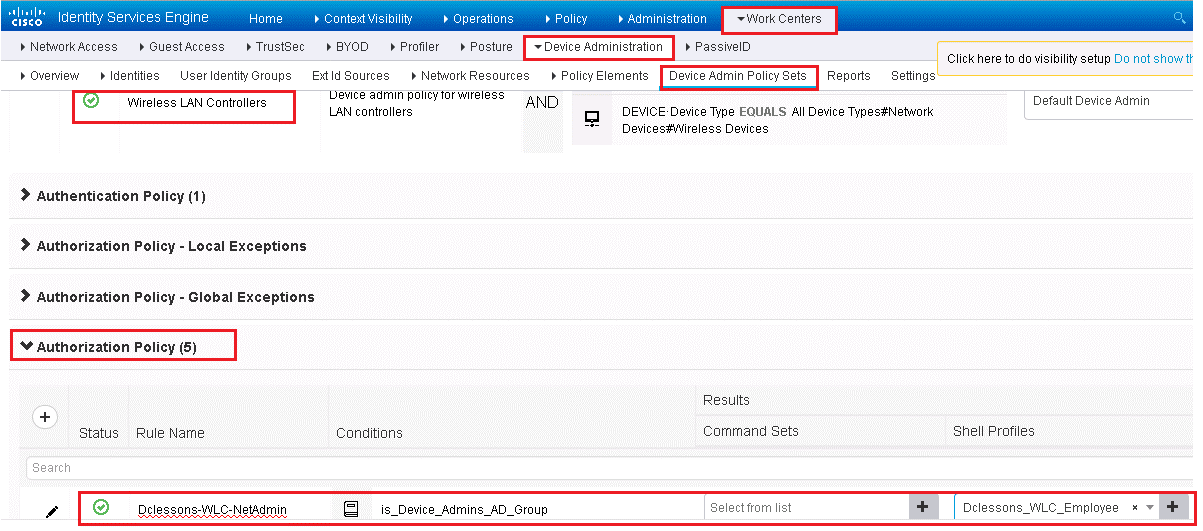The width and height of the screenshot is (1203, 531).
Task: Open PassiveID submenu
Action: tap(718, 47)
